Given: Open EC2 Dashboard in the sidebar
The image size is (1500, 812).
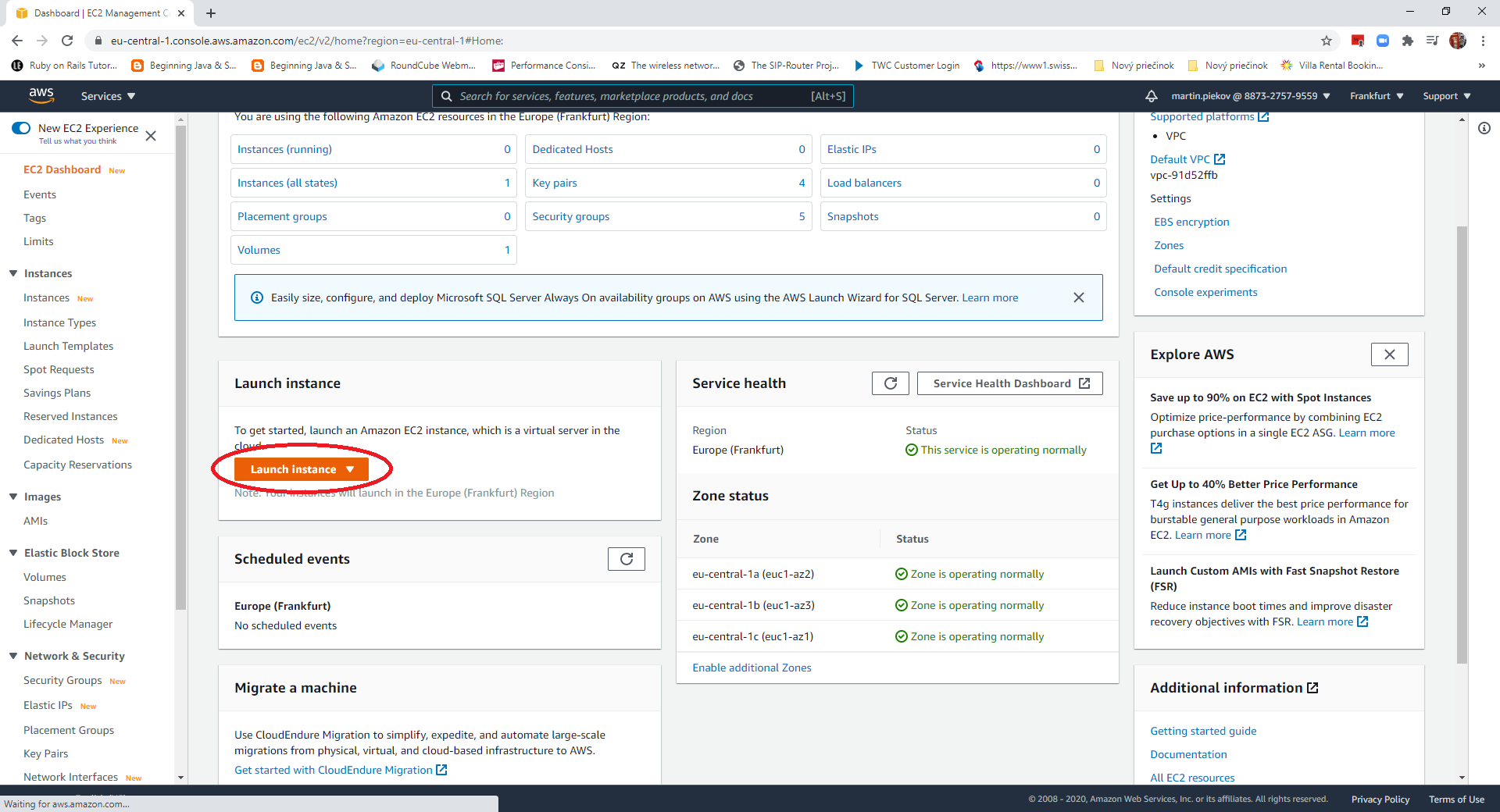Looking at the screenshot, I should pyautogui.click(x=62, y=169).
